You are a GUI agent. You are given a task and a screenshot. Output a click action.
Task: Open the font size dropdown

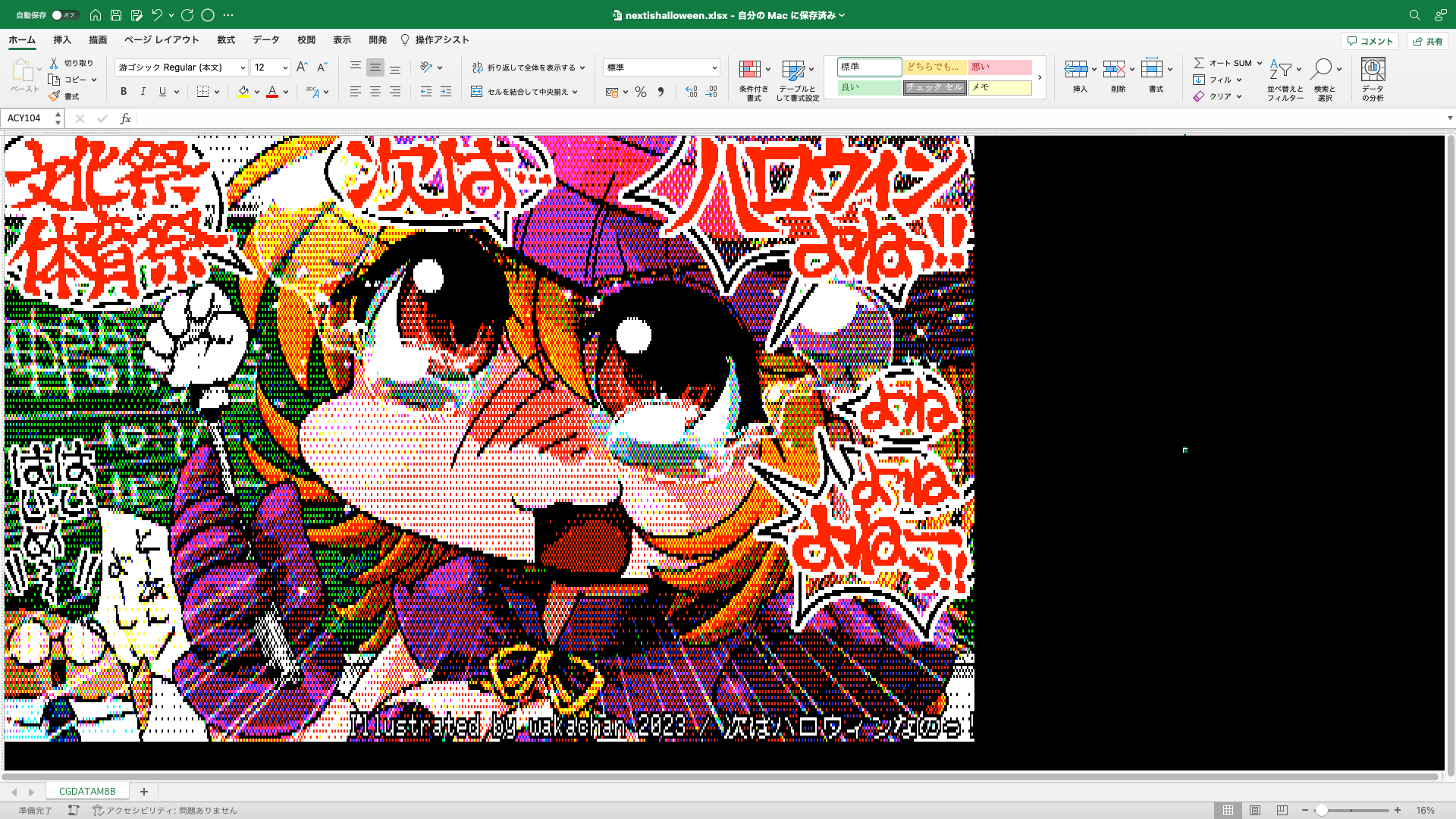285,67
